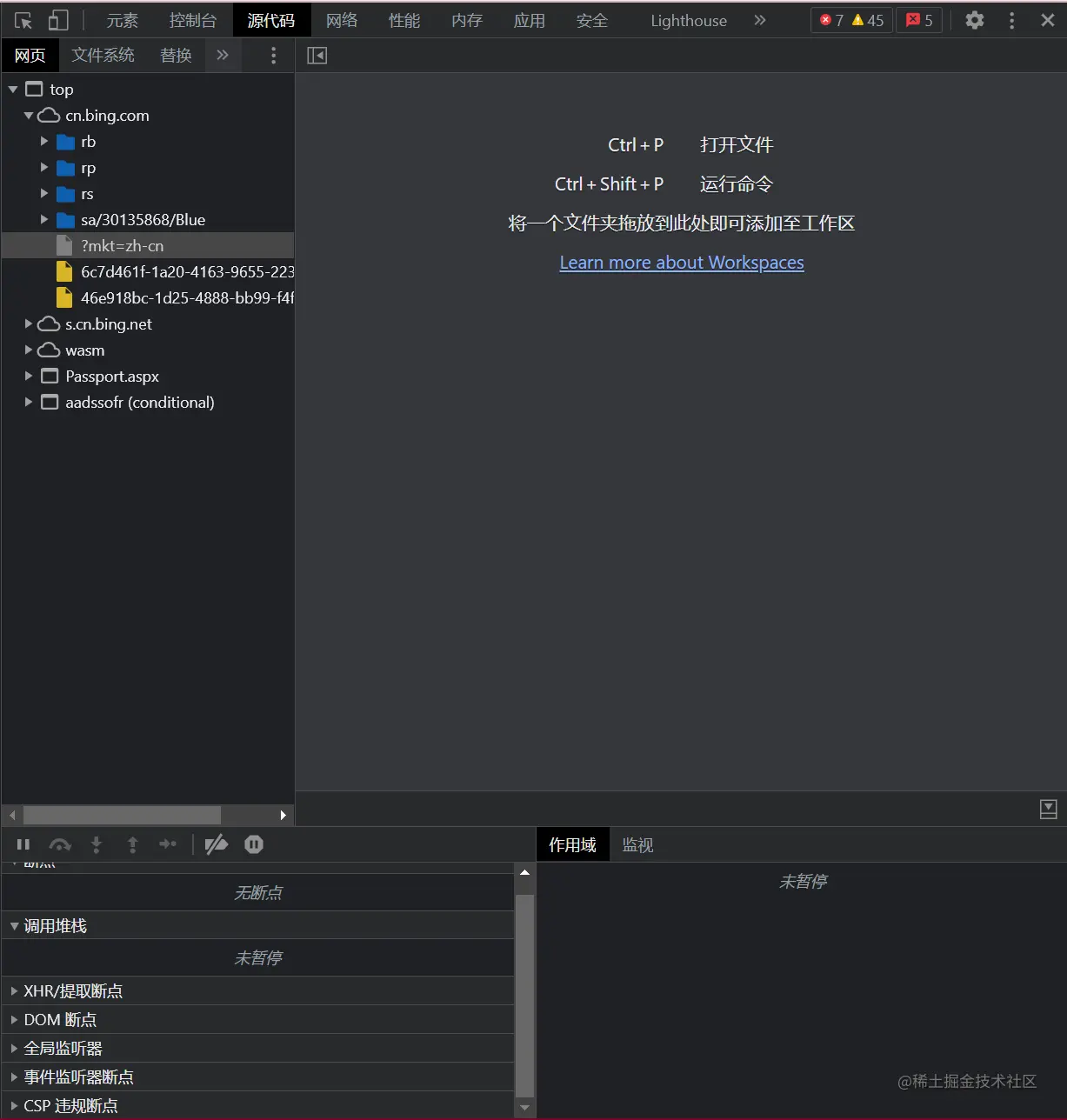
Task: Toggle pause on exceptions icon
Action: tap(254, 843)
